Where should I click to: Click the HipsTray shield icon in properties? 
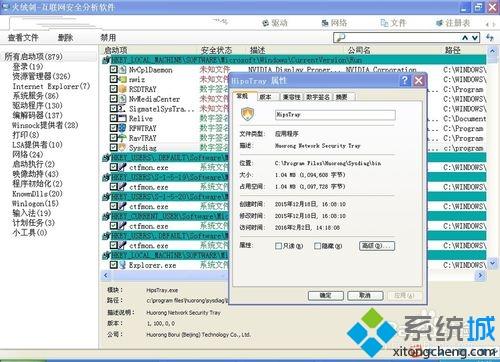point(247,114)
